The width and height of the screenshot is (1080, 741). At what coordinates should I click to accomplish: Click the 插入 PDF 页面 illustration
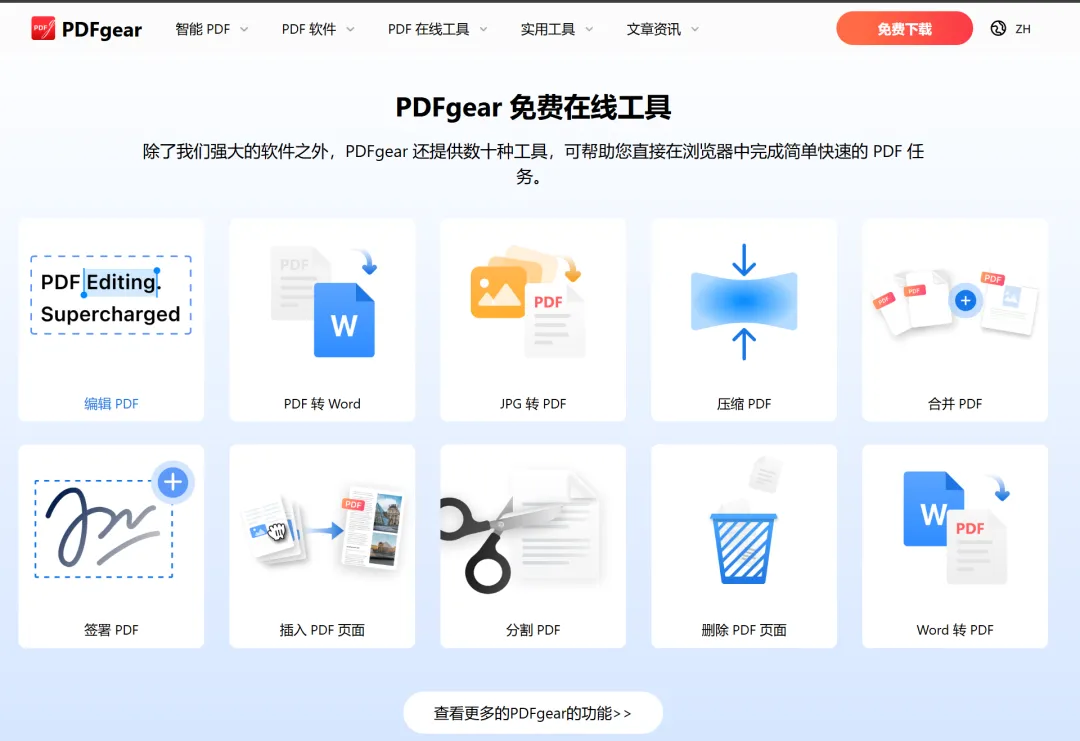[322, 528]
